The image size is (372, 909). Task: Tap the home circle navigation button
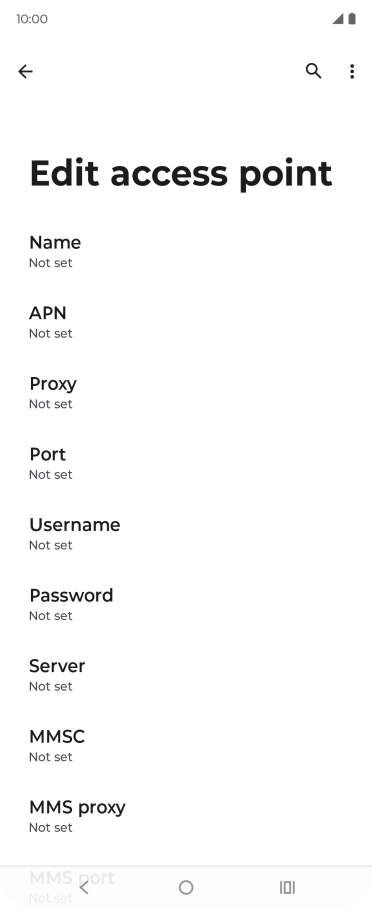(186, 887)
